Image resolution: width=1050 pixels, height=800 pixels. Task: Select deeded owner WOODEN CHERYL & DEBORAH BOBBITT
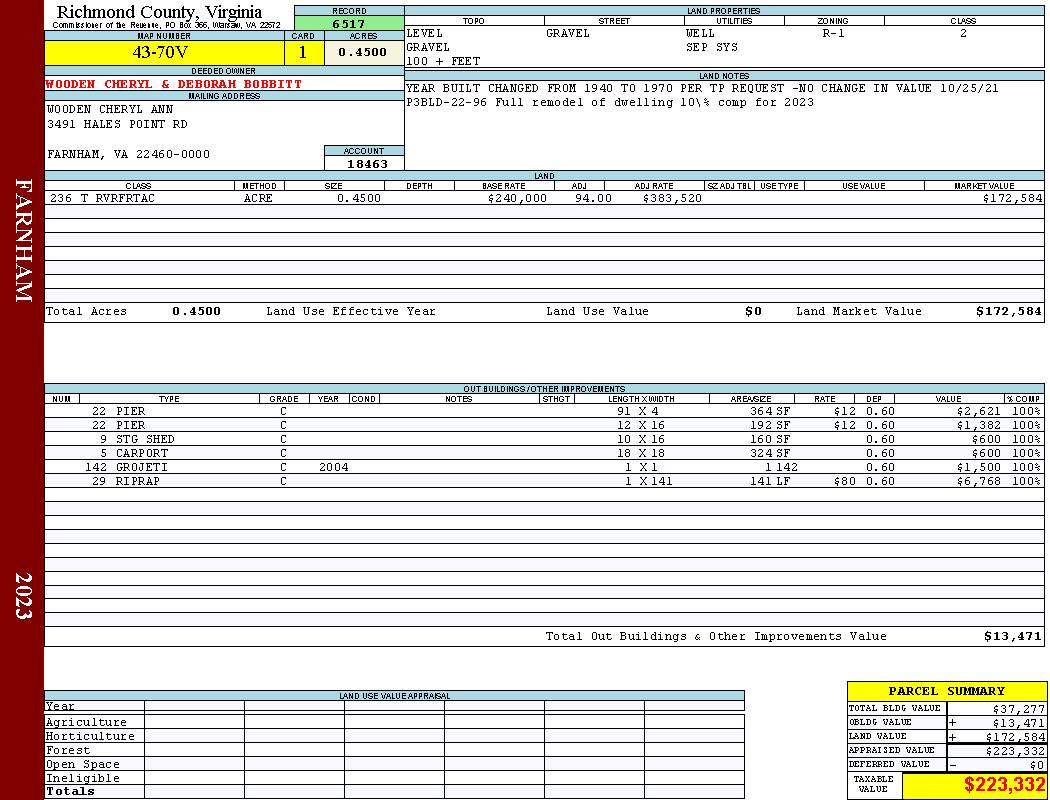tap(173, 84)
